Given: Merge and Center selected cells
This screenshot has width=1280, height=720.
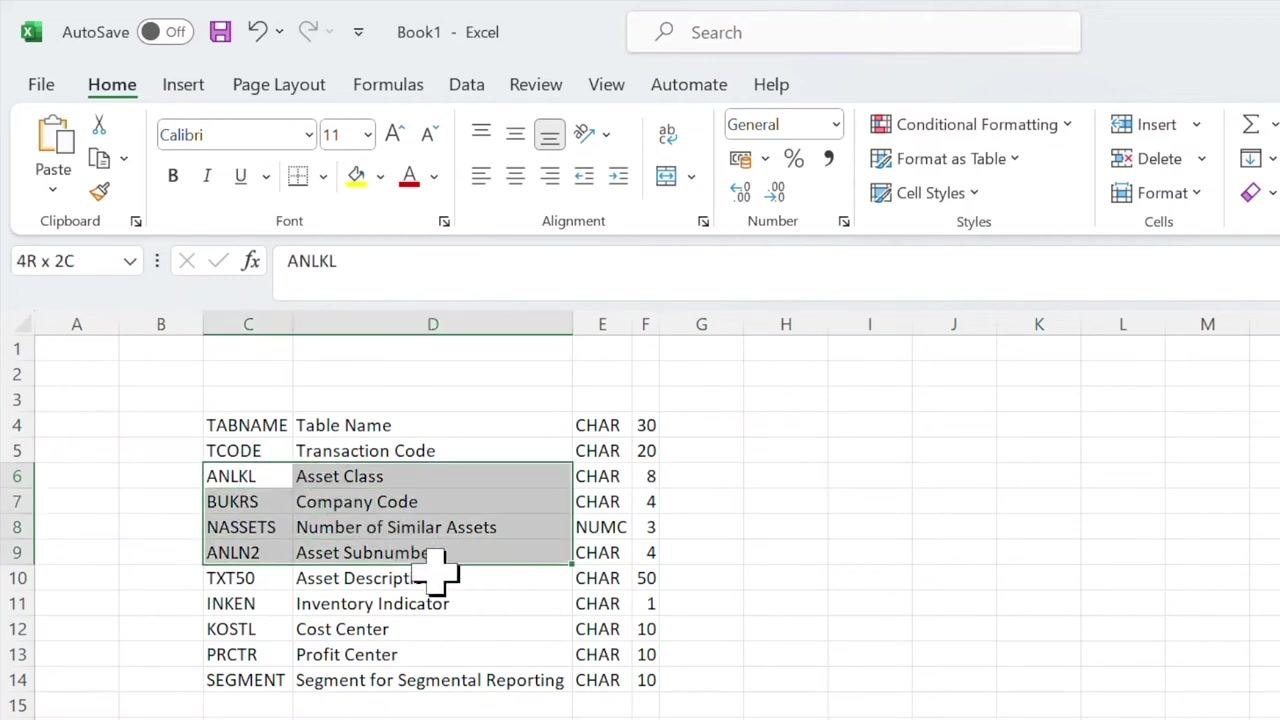Looking at the screenshot, I should pos(666,176).
